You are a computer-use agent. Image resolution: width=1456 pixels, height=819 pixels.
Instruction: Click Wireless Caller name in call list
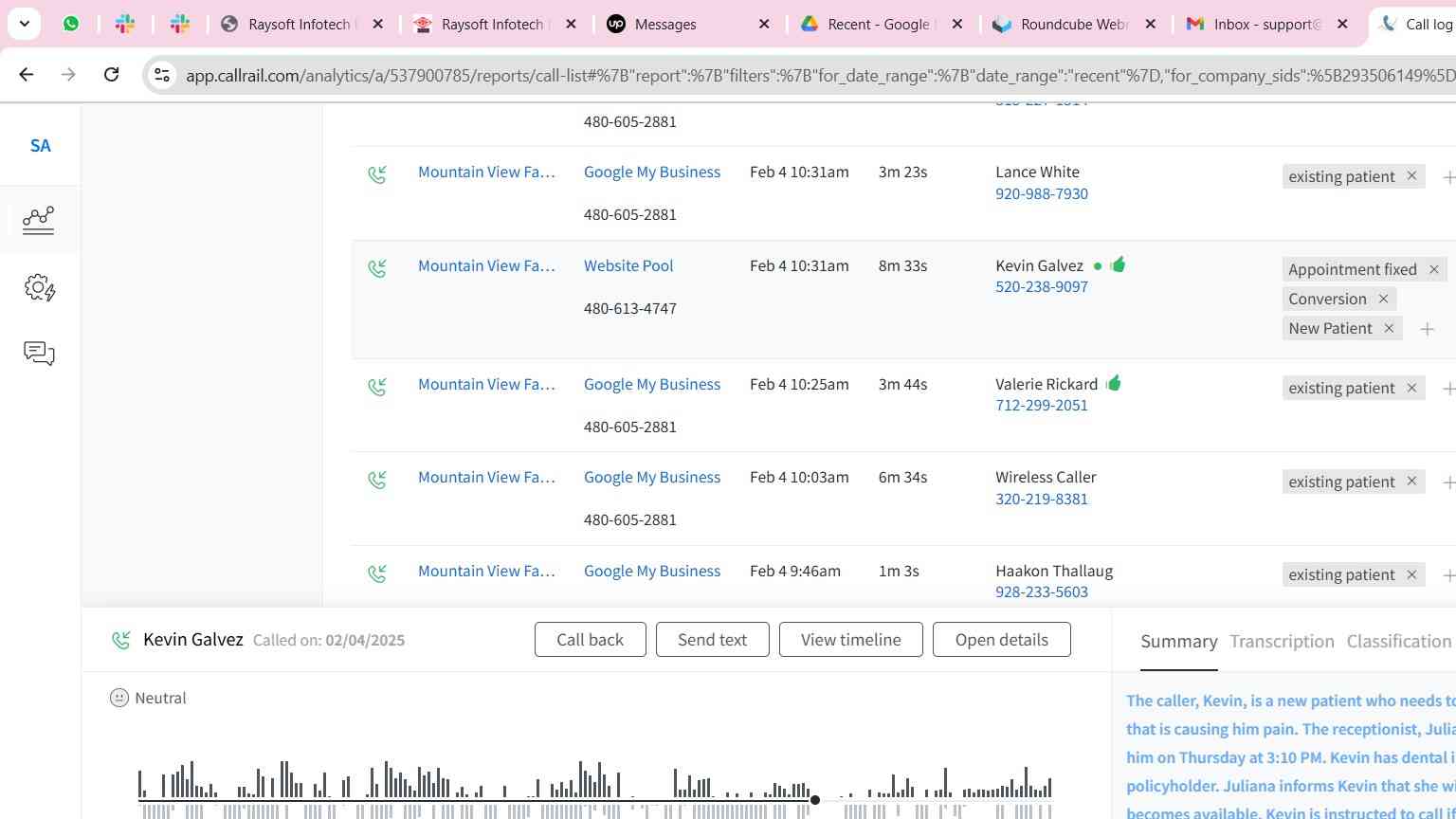pos(1046,477)
